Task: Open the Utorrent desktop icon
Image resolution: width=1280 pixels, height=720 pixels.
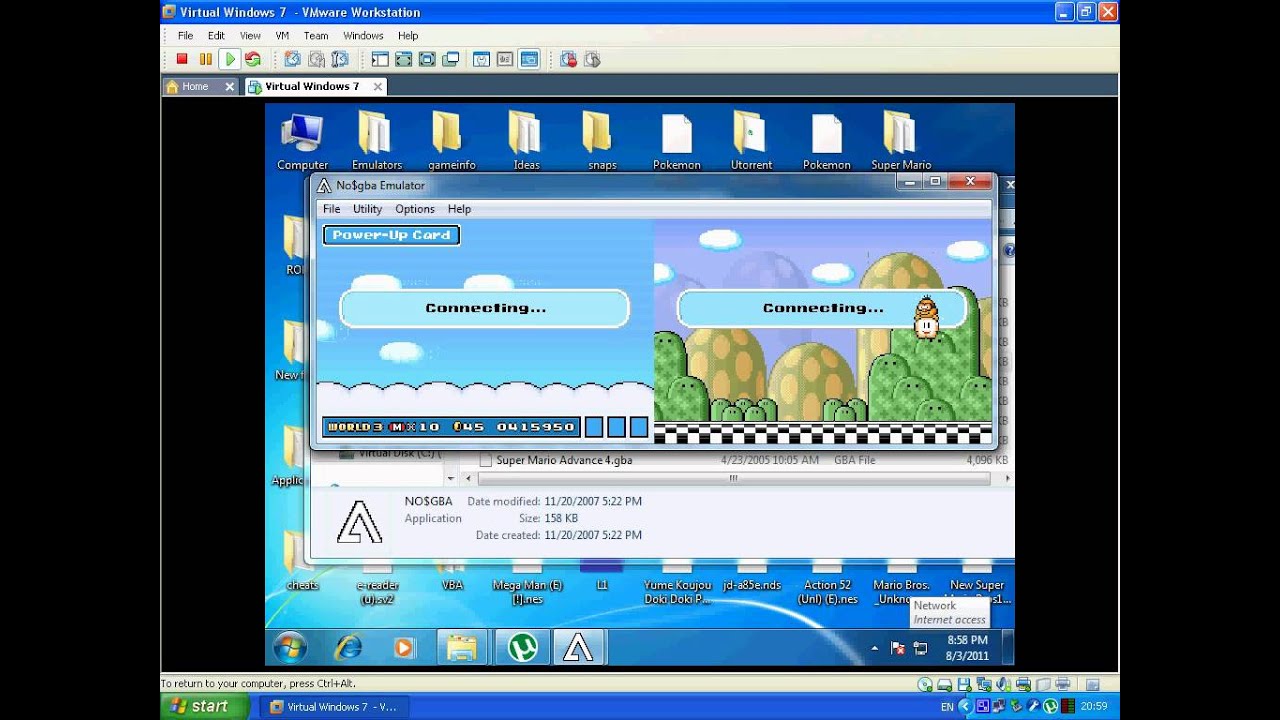Action: (751, 141)
